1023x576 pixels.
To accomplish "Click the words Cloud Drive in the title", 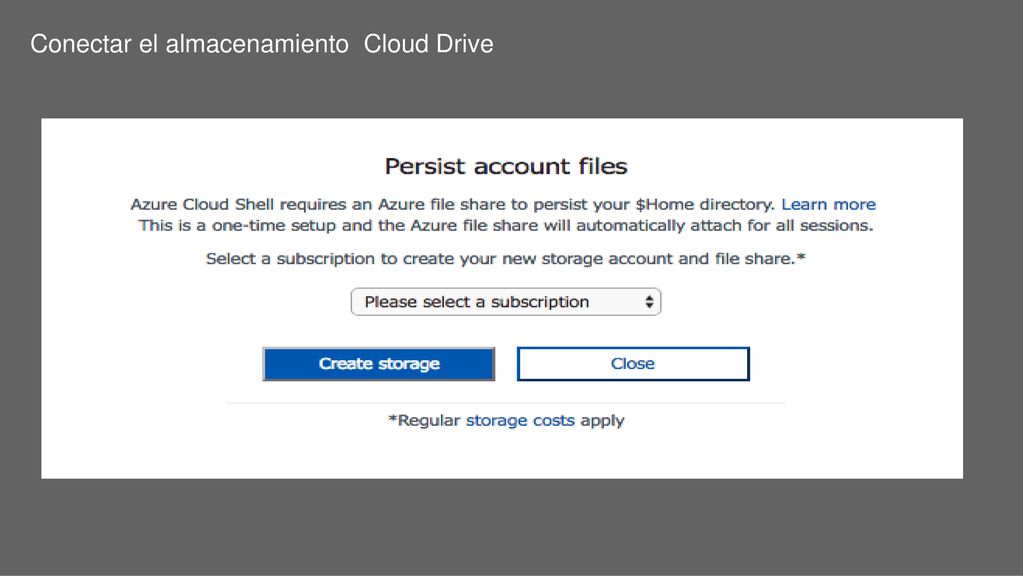I will pyautogui.click(x=429, y=44).
